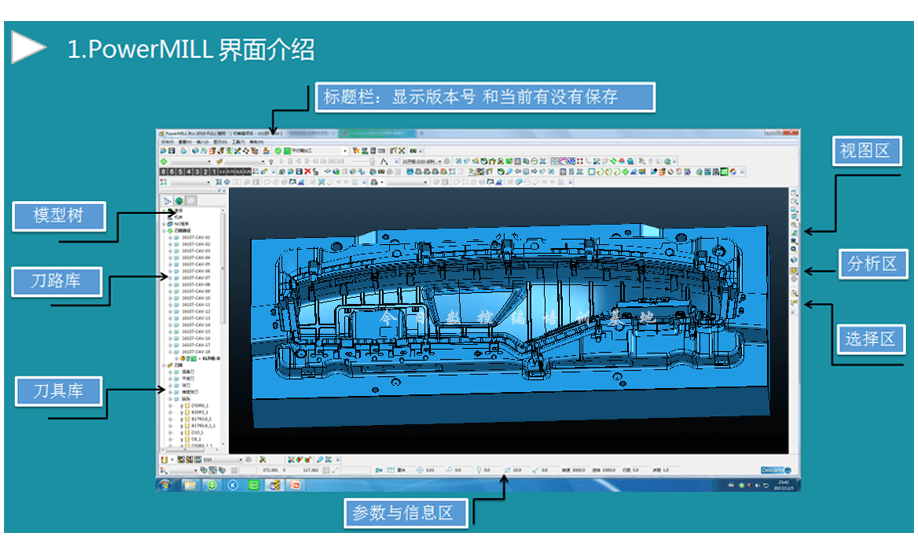
Task: Collapse the 刀具路径 tree node
Action: 164,231
